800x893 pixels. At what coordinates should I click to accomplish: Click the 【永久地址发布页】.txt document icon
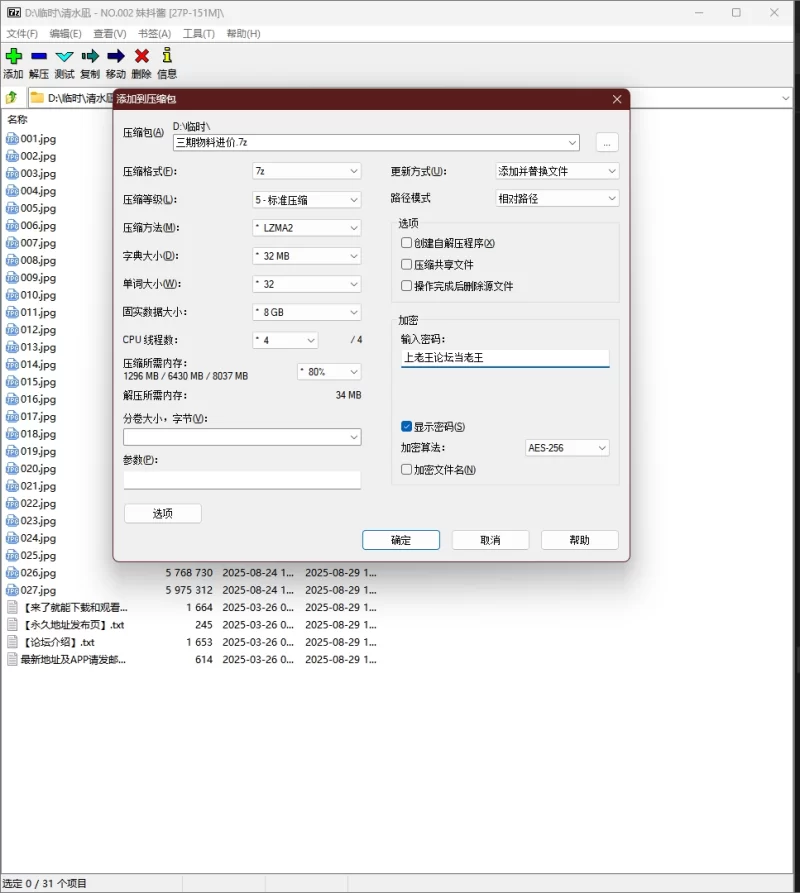point(12,625)
